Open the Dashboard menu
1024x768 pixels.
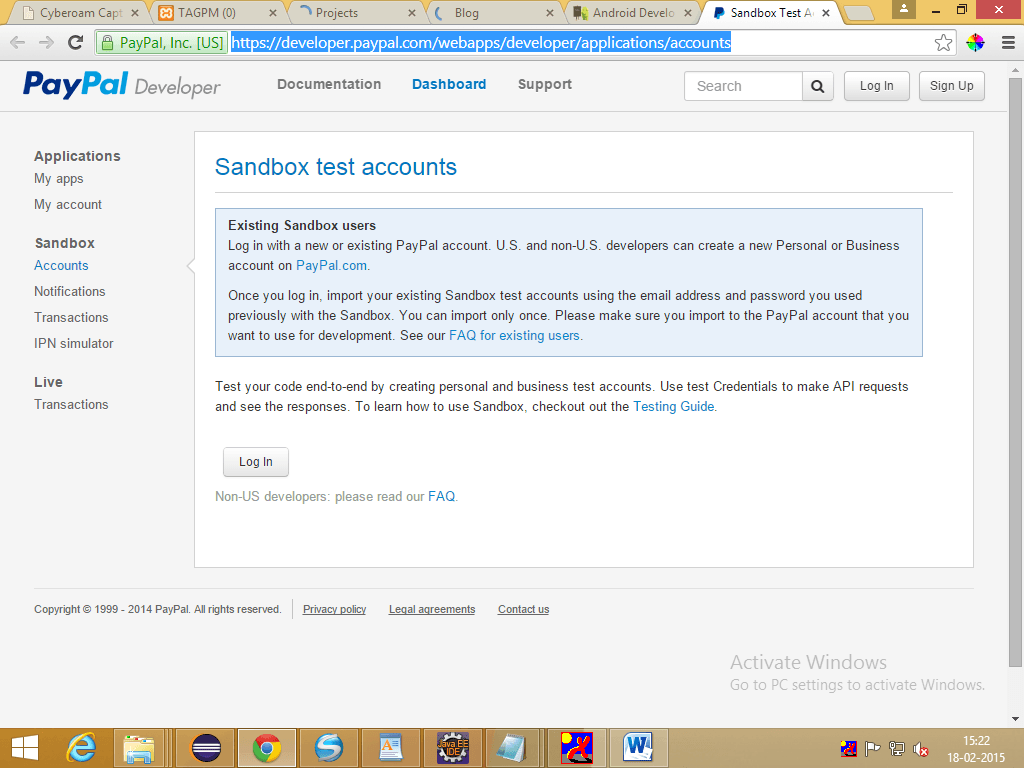pyautogui.click(x=449, y=84)
